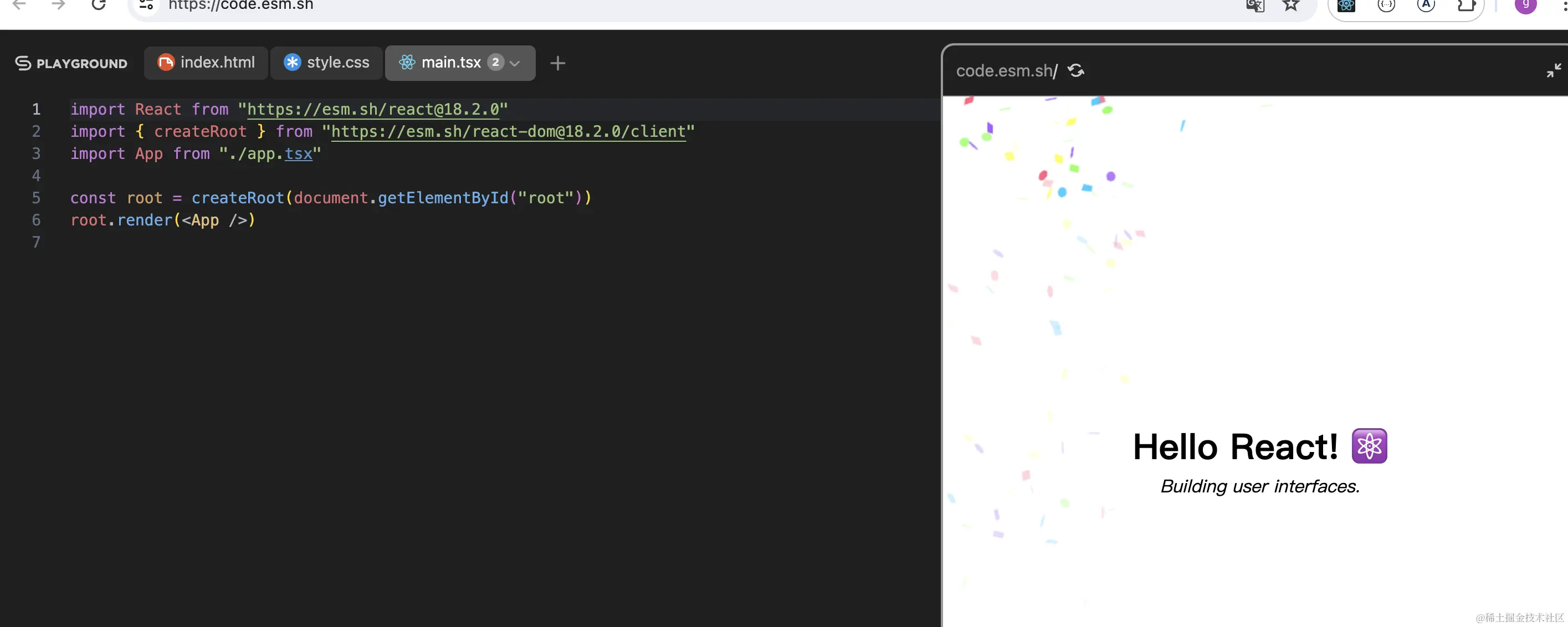Screen dimensions: 1568x627
Task: Go forward in browser history
Action: (x=58, y=5)
